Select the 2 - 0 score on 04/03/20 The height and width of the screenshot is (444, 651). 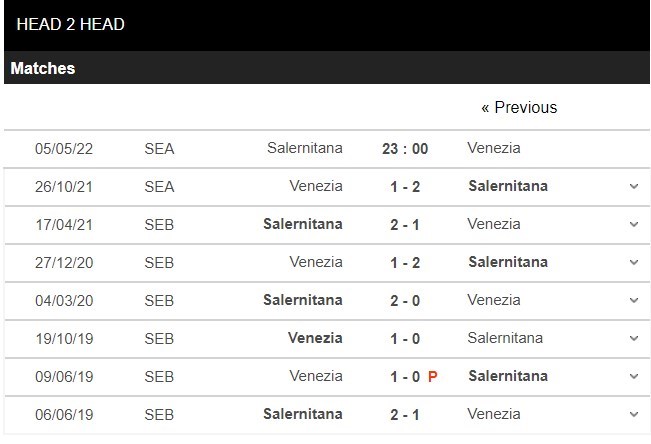(x=405, y=300)
